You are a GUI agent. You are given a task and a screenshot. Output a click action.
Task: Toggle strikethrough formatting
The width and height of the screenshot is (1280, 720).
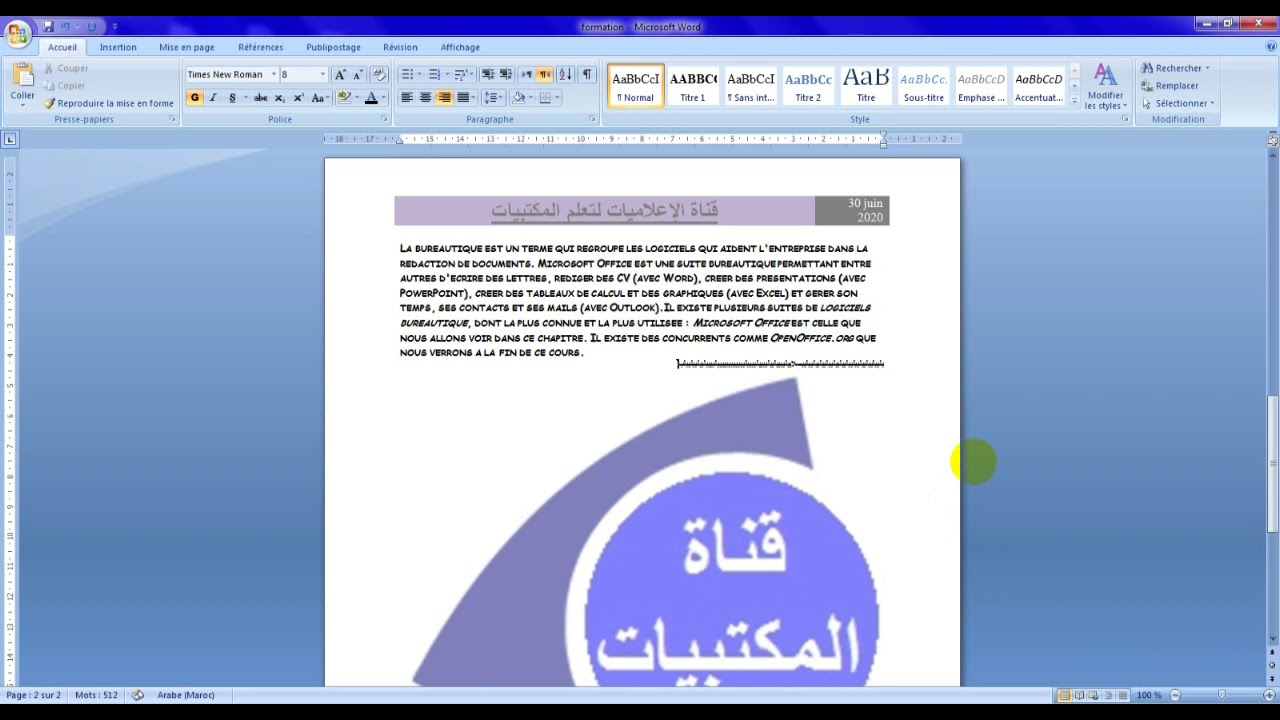[x=260, y=97]
